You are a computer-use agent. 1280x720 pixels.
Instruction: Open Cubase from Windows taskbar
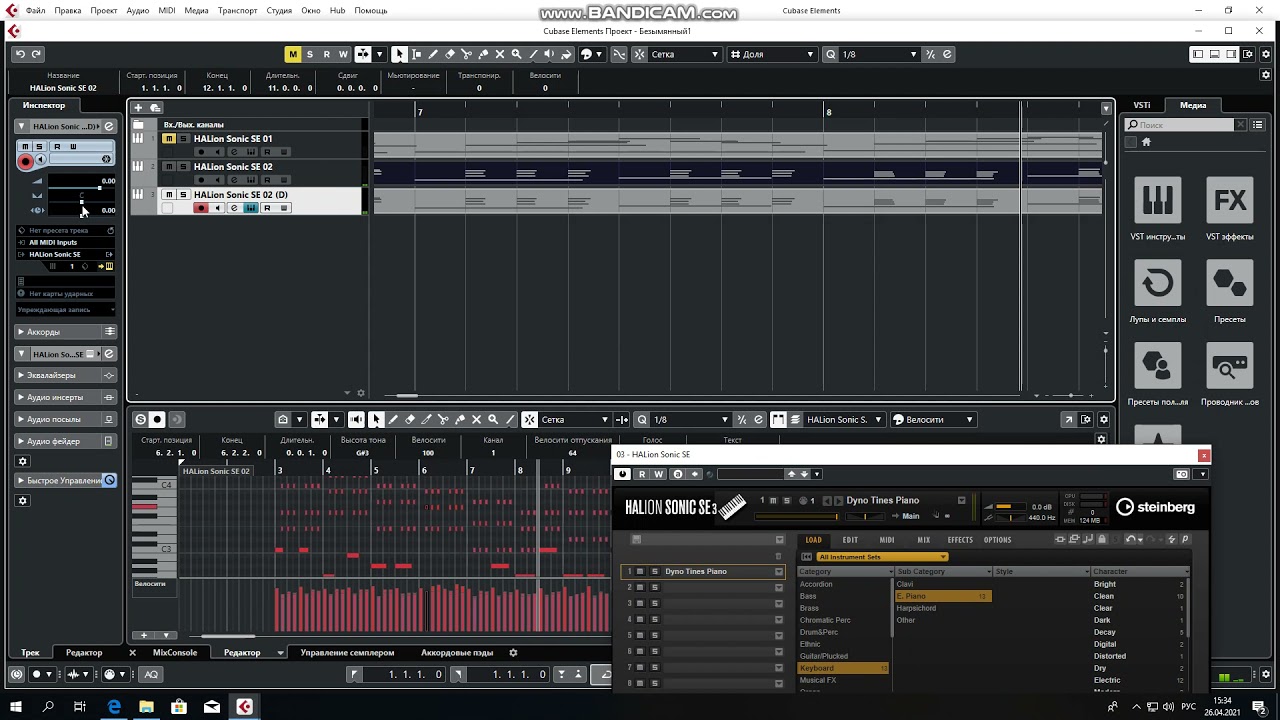click(x=244, y=707)
